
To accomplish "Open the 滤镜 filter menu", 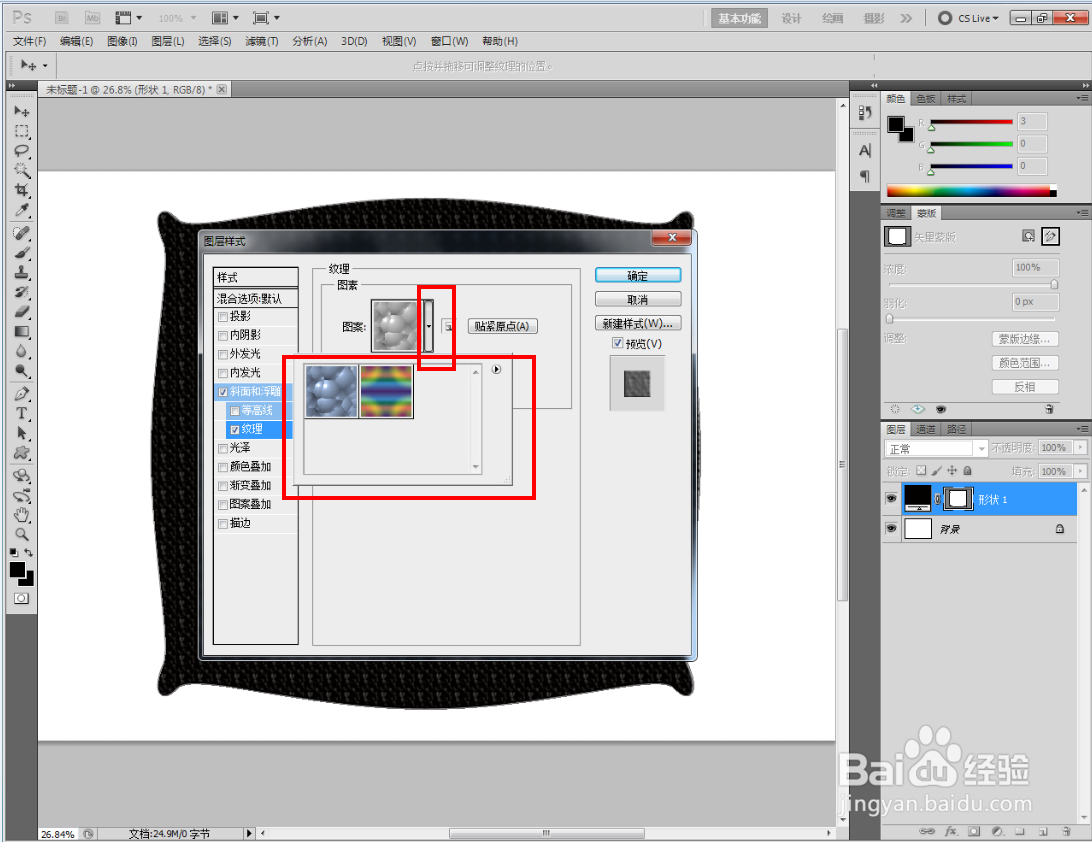I will [262, 41].
